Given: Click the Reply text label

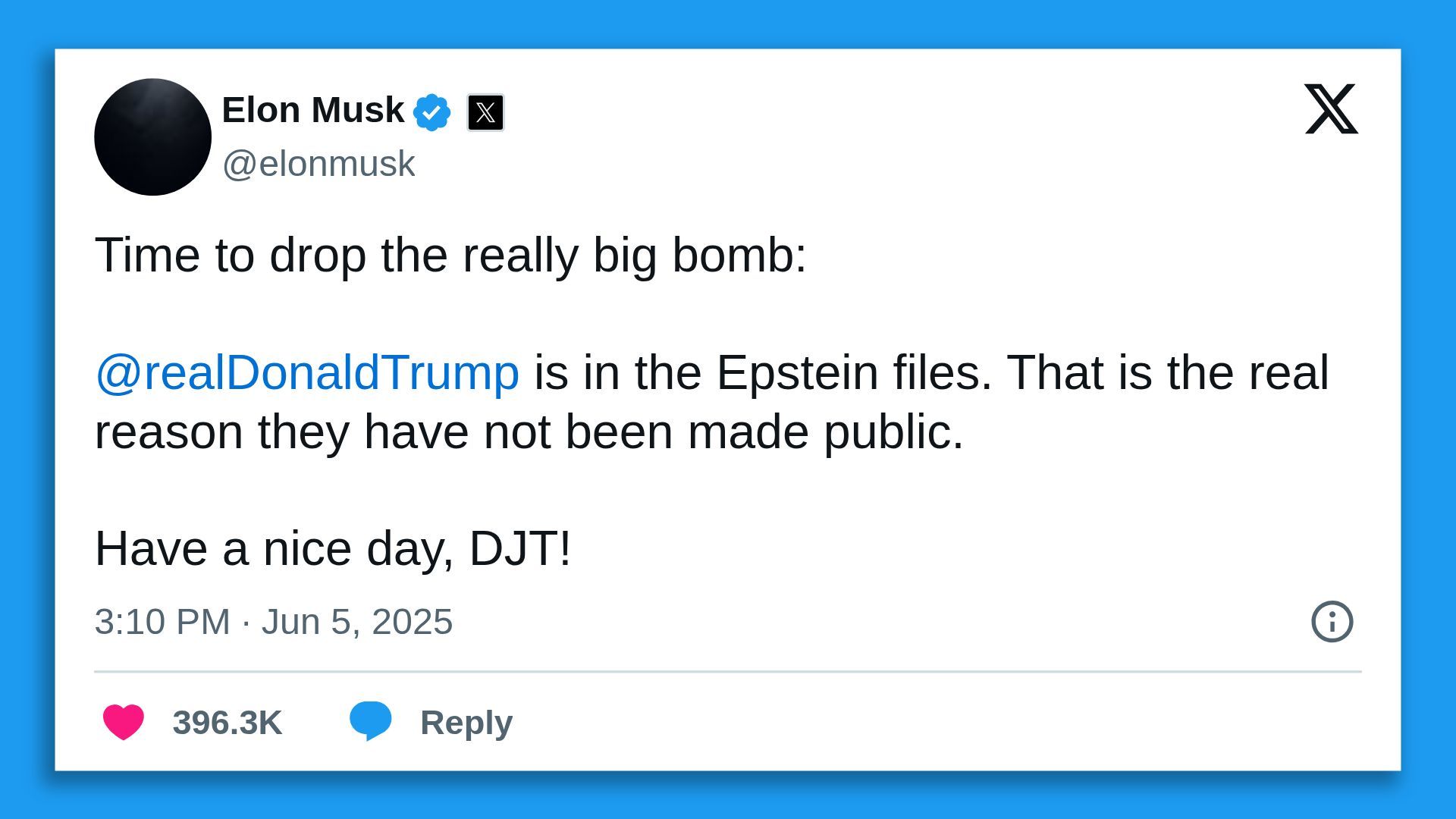Looking at the screenshot, I should point(466,723).
